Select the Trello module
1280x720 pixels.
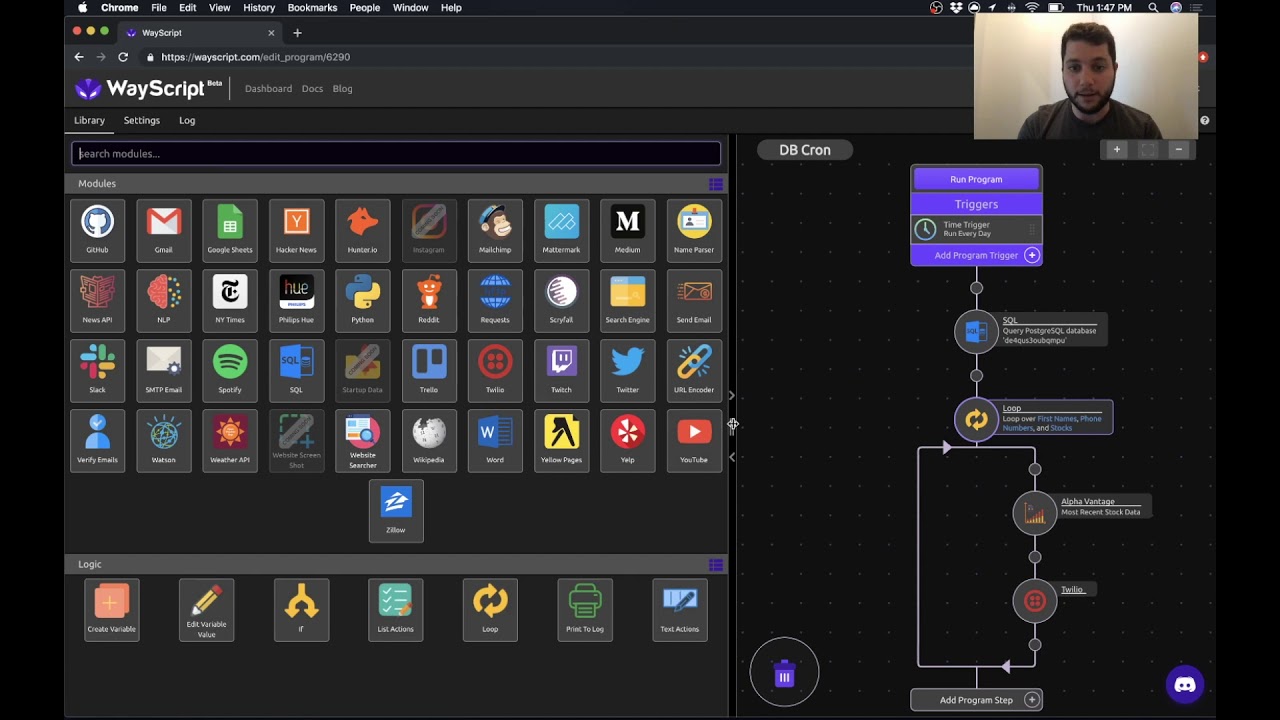(x=429, y=370)
